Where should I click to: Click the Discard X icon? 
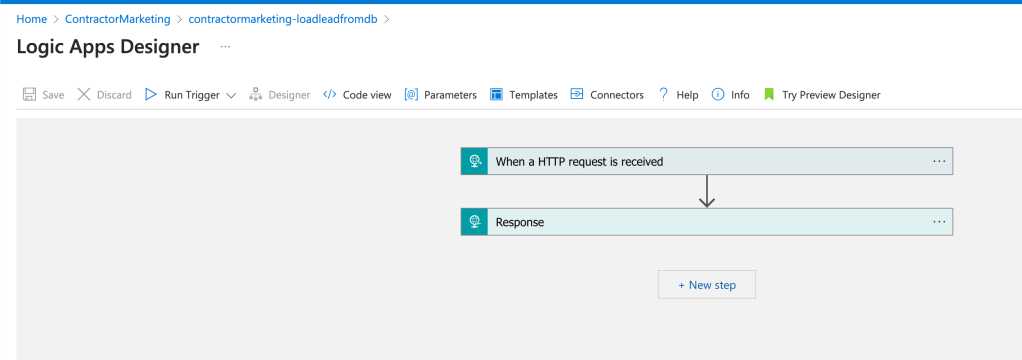pyautogui.click(x=83, y=95)
